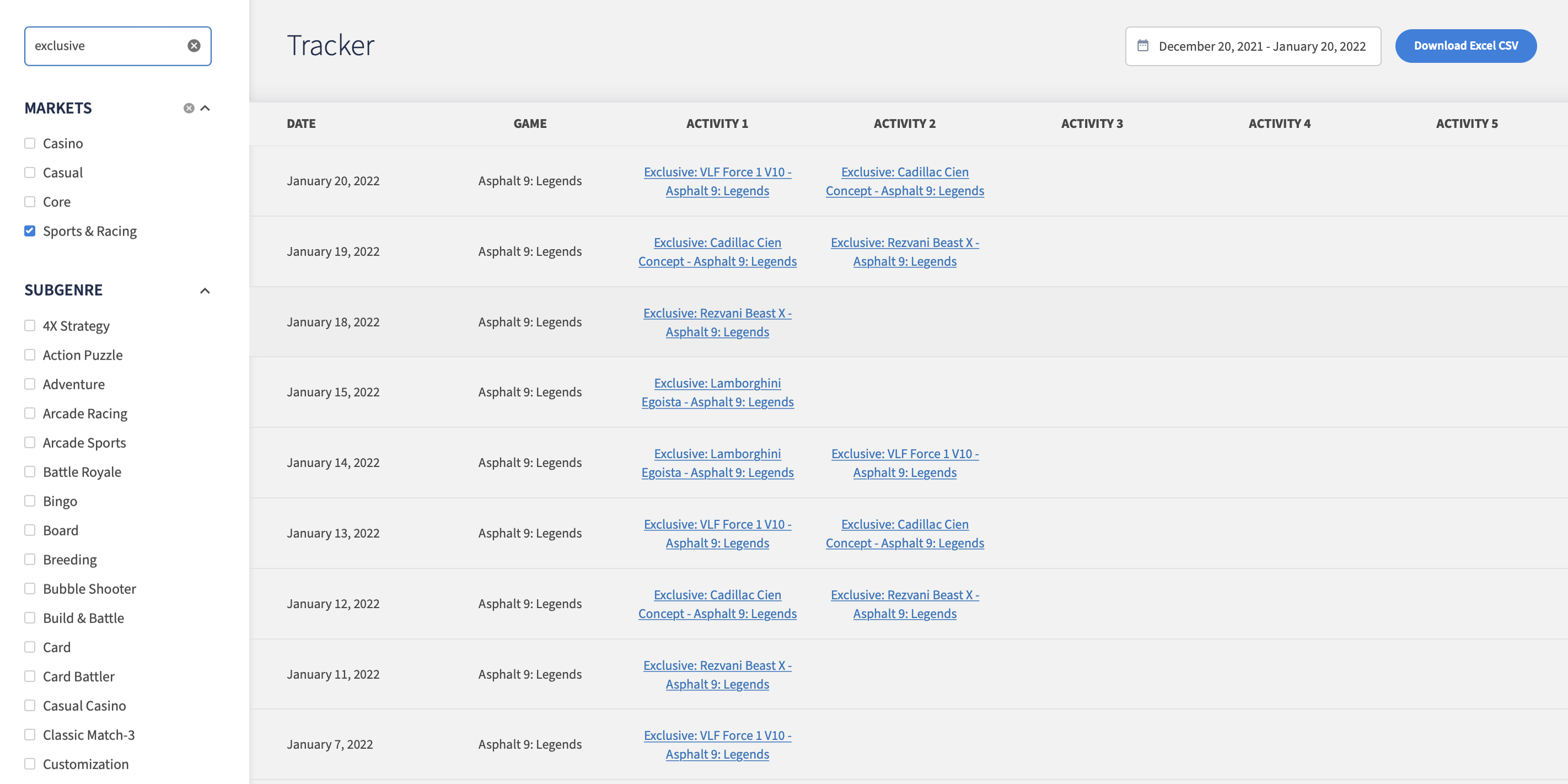Viewport: 1568px width, 784px height.
Task: Check the Board subgenre box
Action: coord(30,530)
